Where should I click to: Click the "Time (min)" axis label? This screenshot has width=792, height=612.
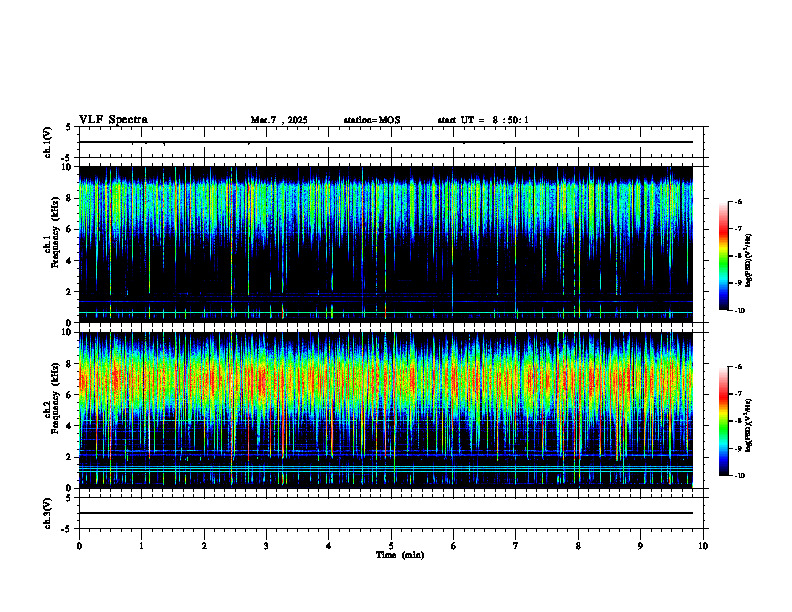click(x=400, y=555)
